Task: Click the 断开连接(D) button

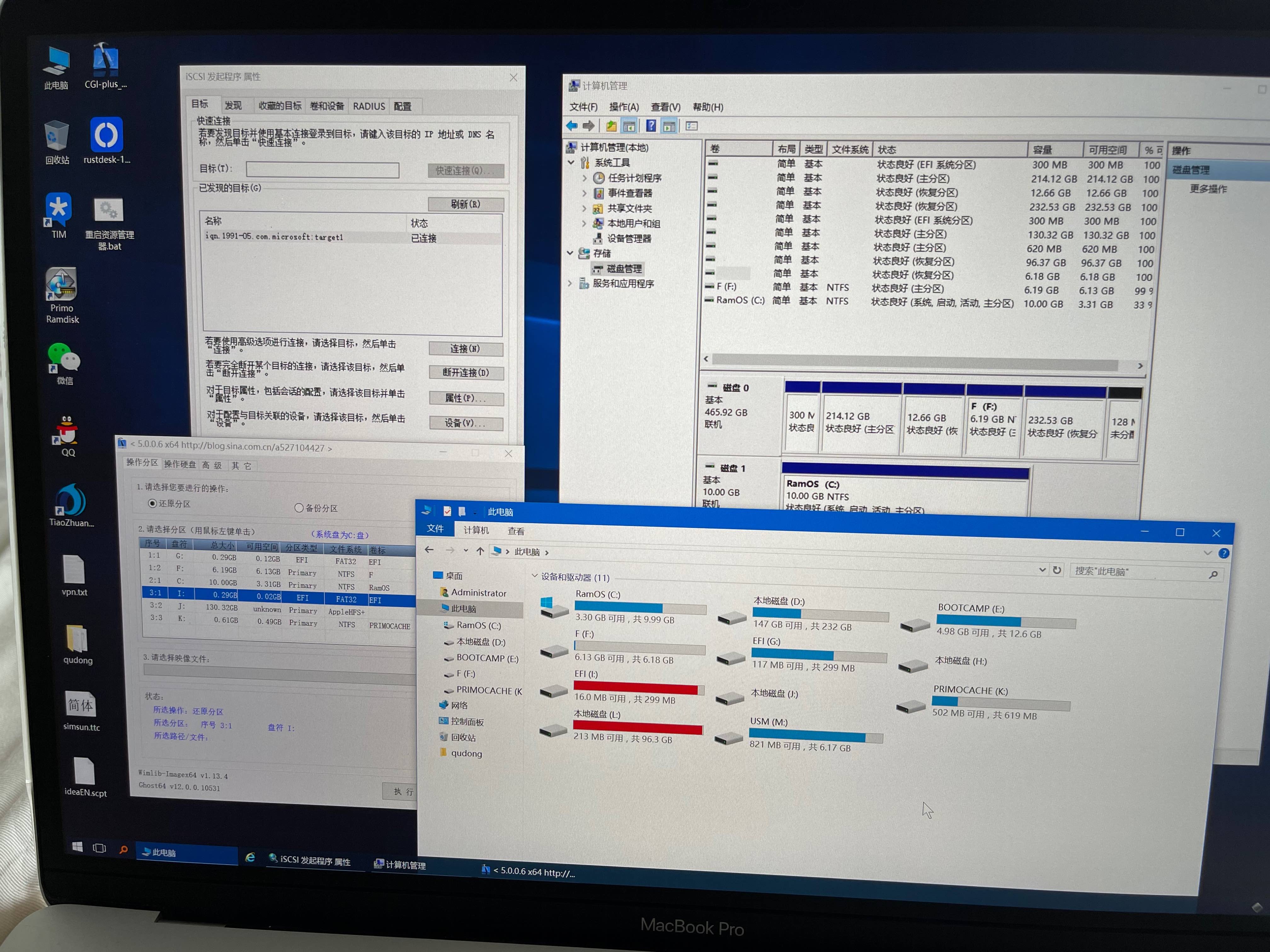Action: pos(466,372)
